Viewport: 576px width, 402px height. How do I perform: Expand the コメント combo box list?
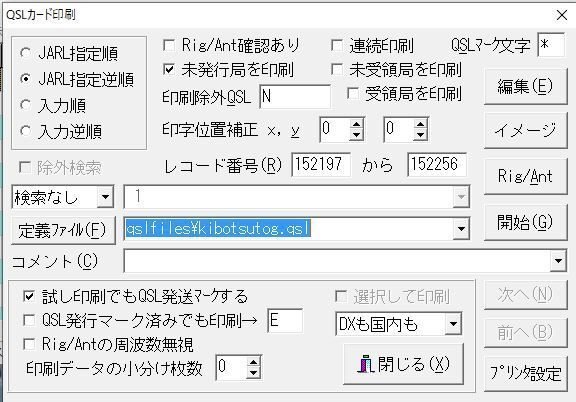click(558, 261)
